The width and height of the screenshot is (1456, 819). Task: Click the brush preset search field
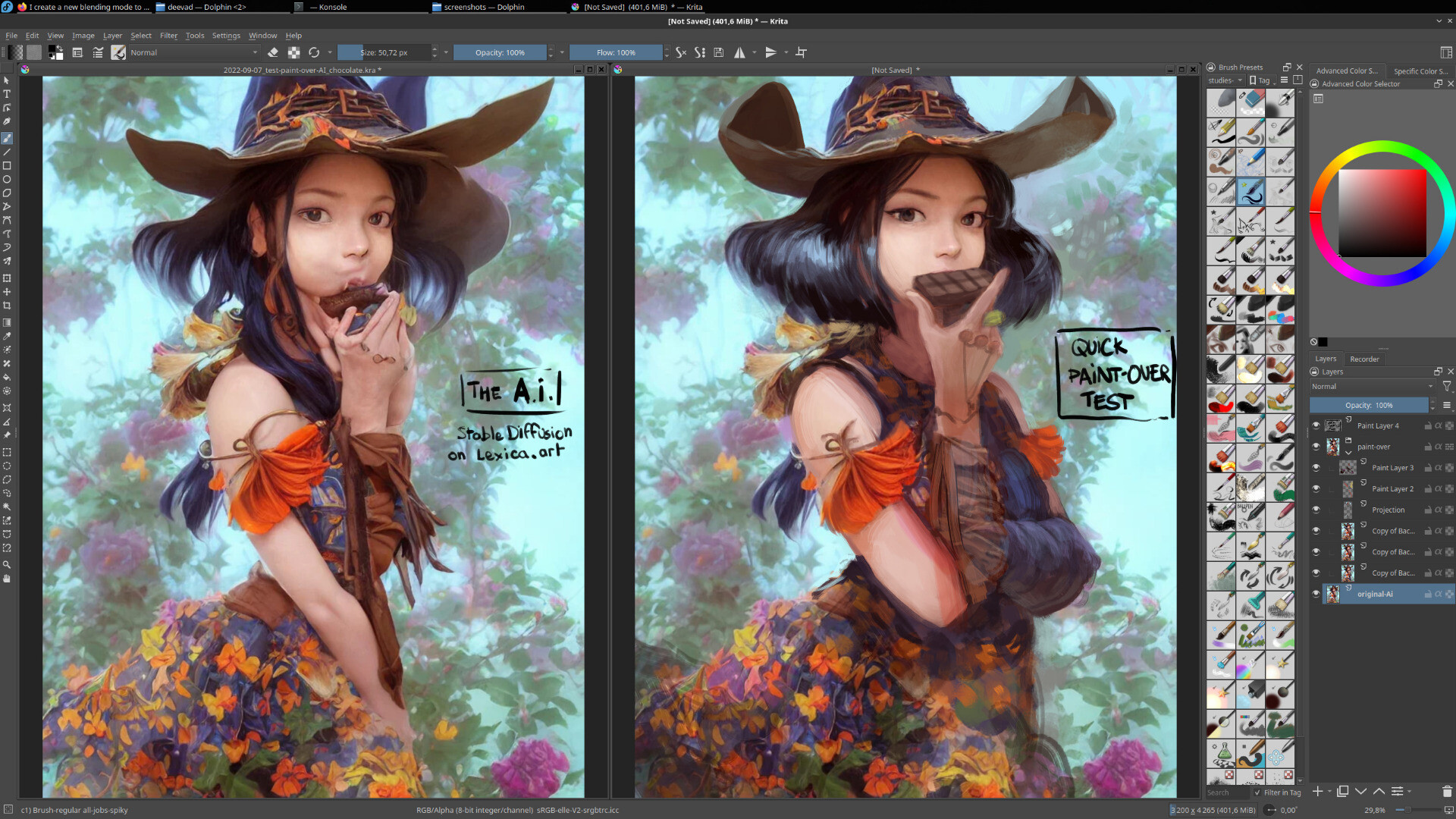click(x=1227, y=792)
